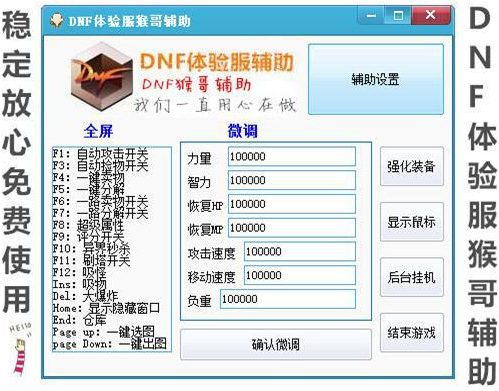
Task: Click the 'DNF体验服辅助' orange banner text
Action: point(217,62)
